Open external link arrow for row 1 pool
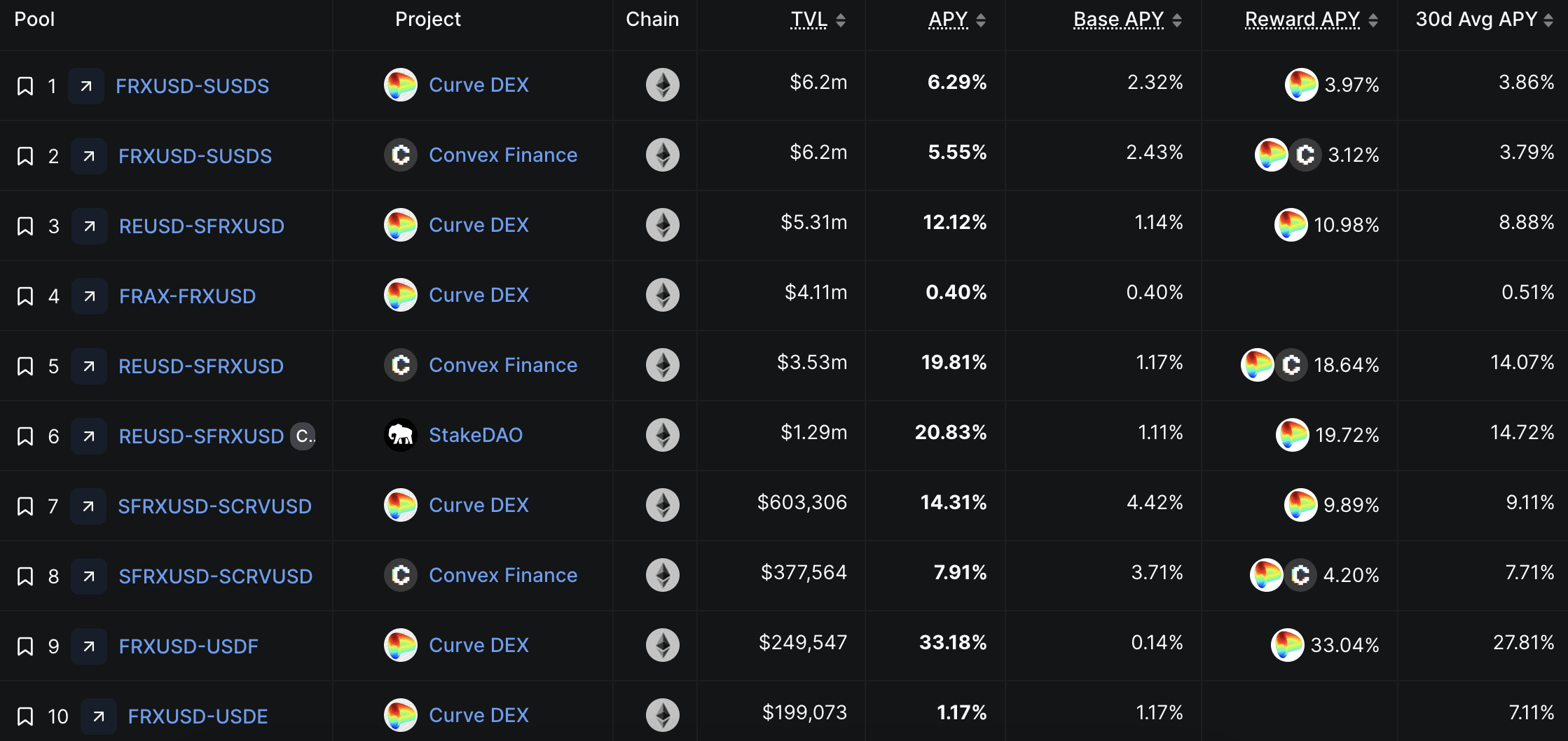Screen dimensions: 1568x741 coord(86,86)
